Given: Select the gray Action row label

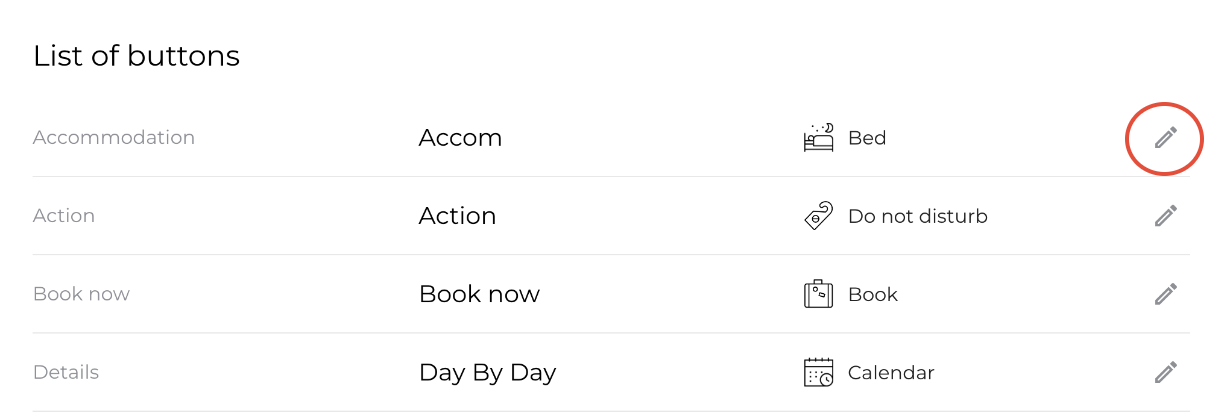Looking at the screenshot, I should (x=64, y=216).
